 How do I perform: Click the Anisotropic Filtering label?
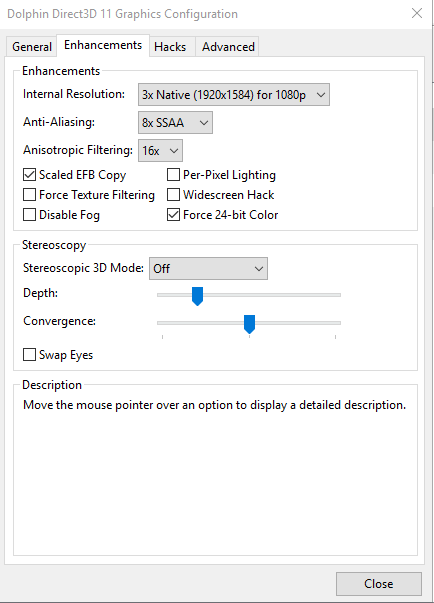(78, 150)
